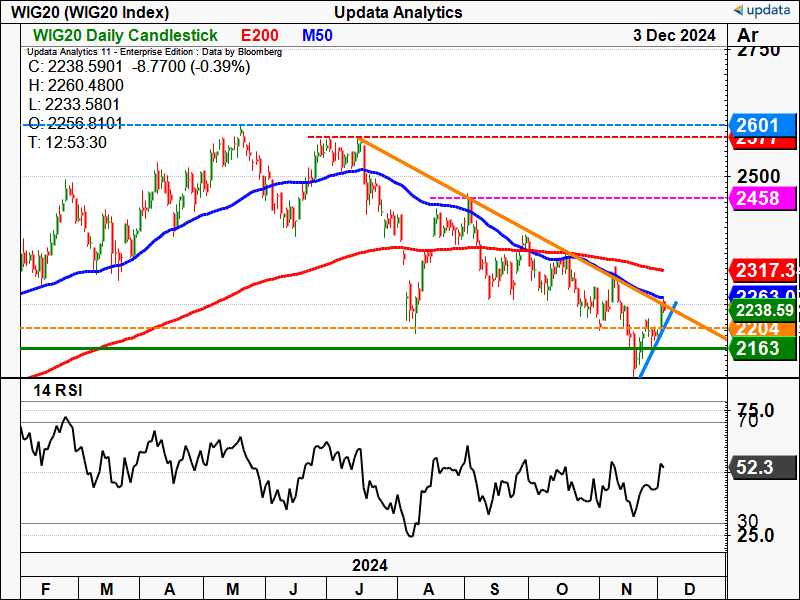
Task: Click the 'F' February month label
Action: point(45,589)
